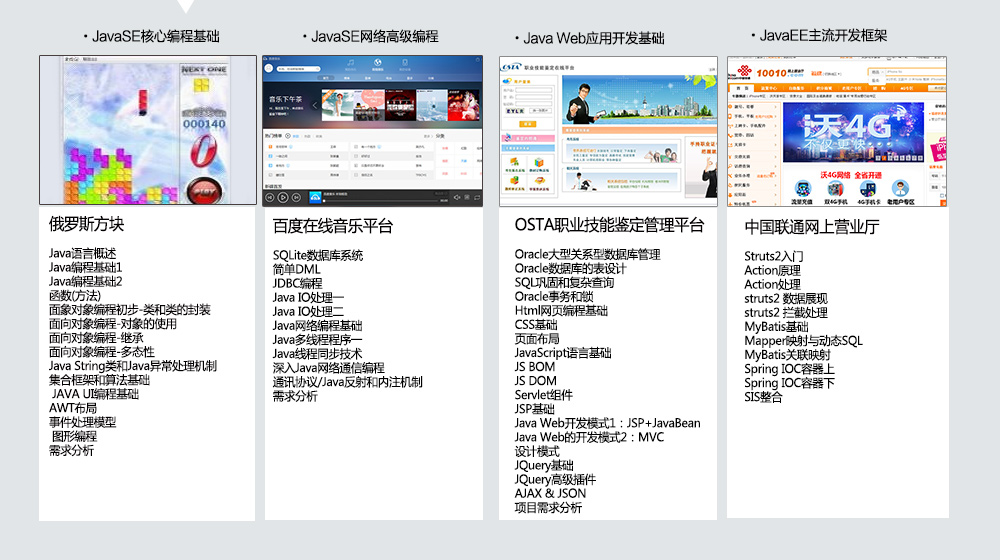
Task: Click the JDBC编程 topic
Action: click(x=298, y=283)
